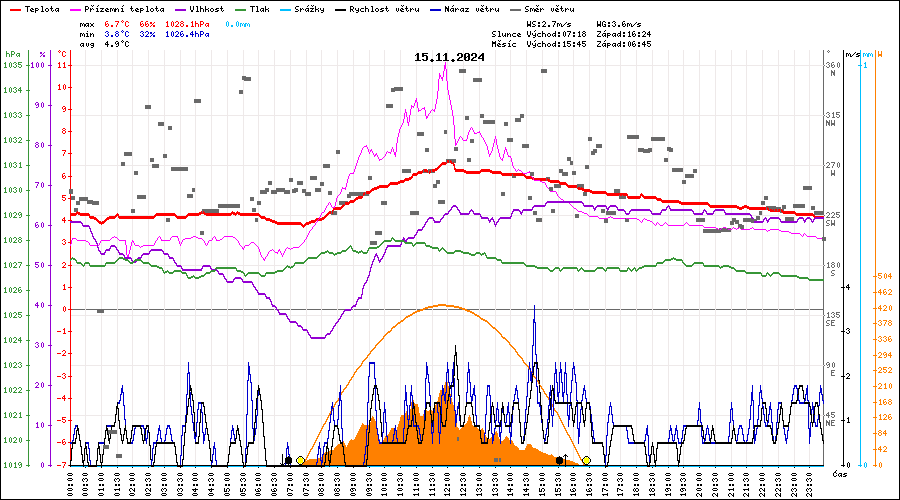The image size is (900, 500).
Task: Click the chart date title 15.11.2024
Action: point(449,57)
